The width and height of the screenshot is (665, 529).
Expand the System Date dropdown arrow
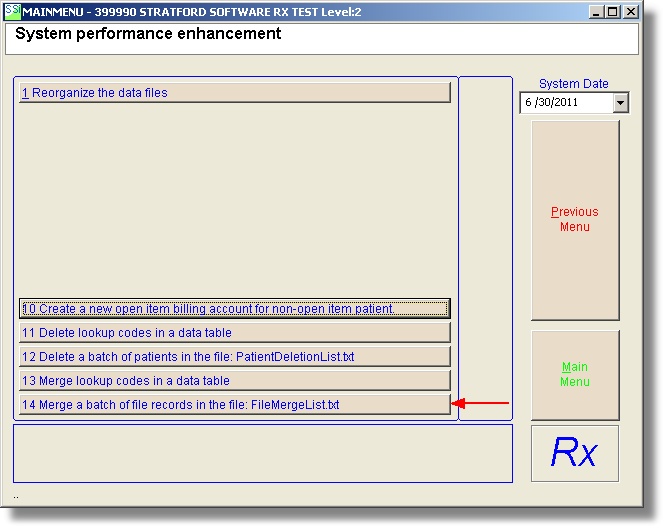(x=620, y=103)
